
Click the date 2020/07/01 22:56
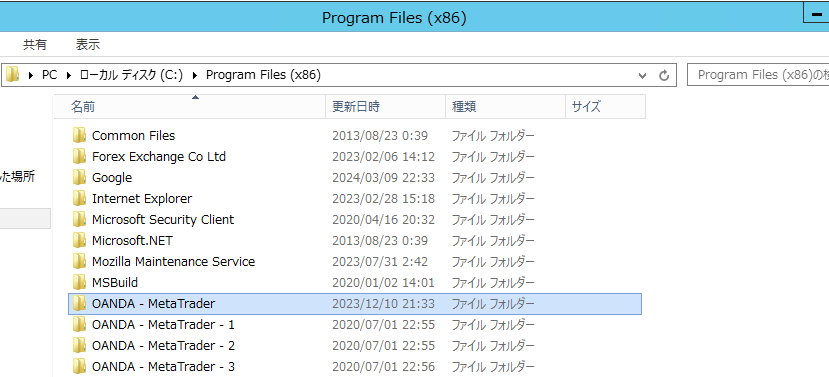(383, 367)
